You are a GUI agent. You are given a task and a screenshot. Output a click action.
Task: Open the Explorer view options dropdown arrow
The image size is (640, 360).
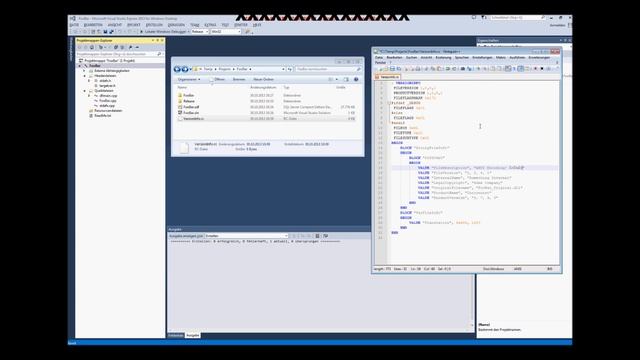(337, 79)
